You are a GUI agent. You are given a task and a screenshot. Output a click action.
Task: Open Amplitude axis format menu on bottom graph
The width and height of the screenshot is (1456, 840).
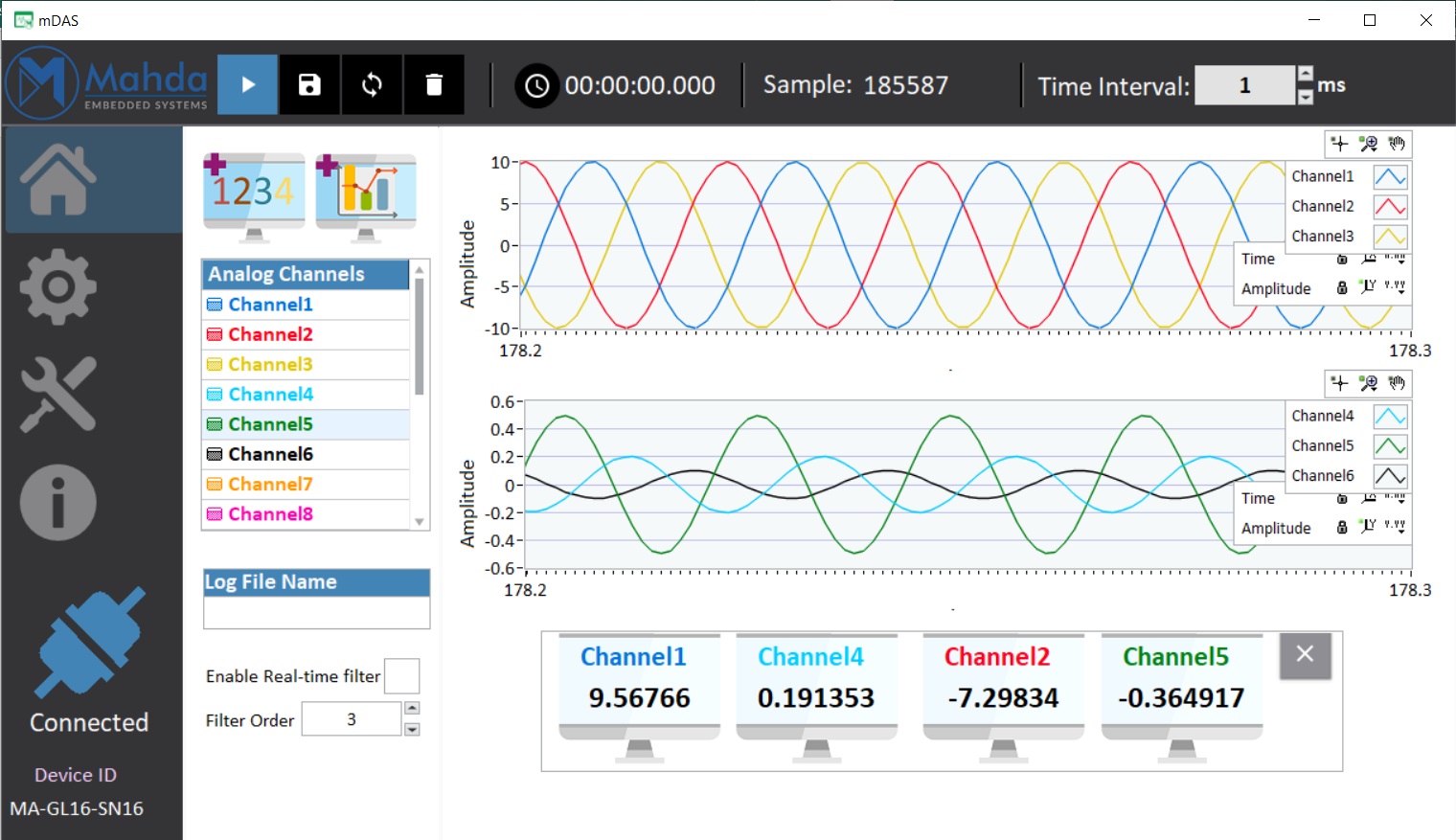click(1396, 526)
